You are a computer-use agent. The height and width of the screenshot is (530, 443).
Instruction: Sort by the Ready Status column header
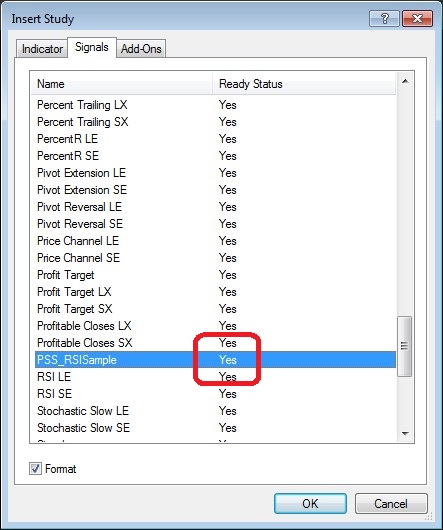303,84
